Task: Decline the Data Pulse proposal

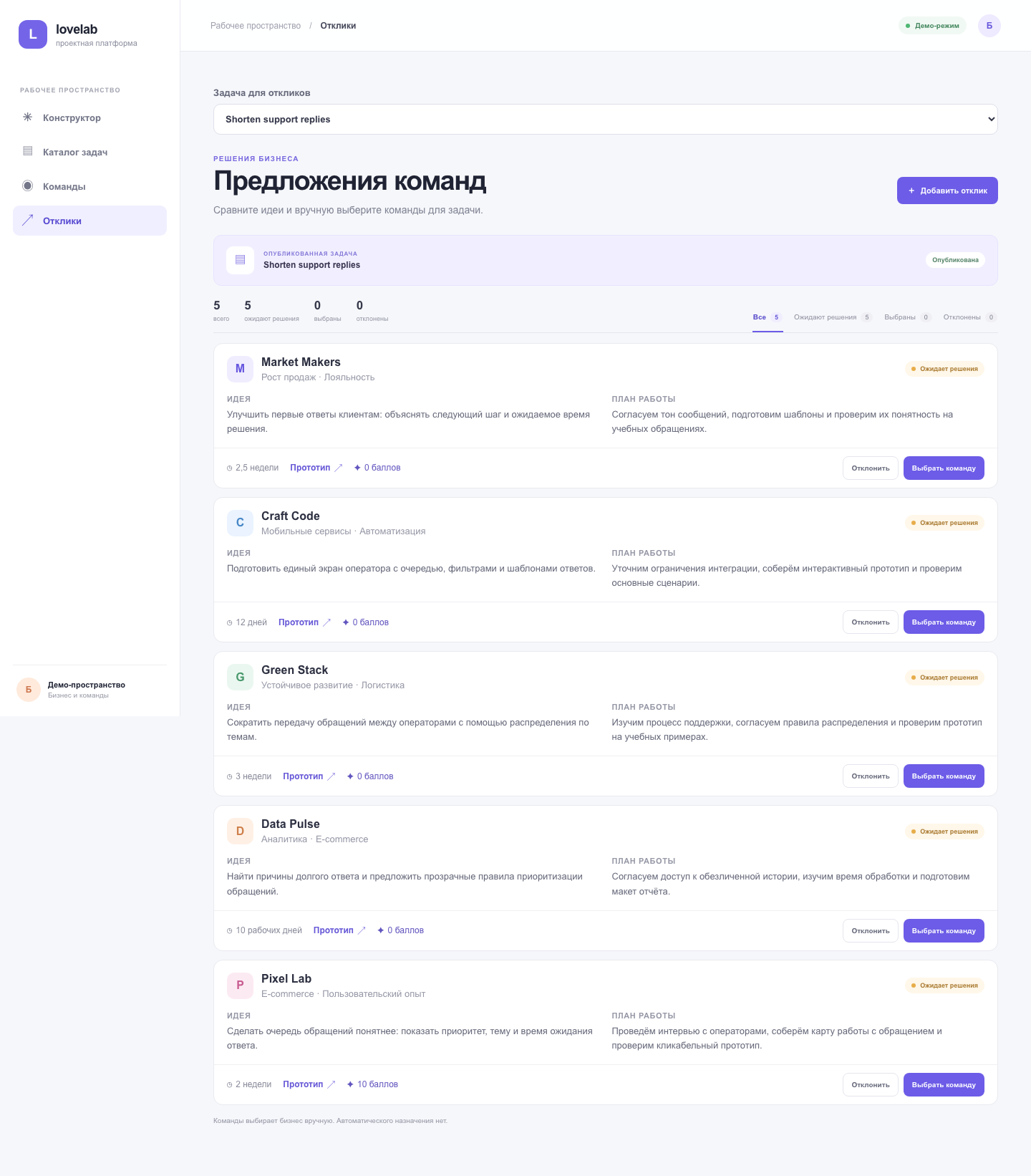Action: pos(871,931)
